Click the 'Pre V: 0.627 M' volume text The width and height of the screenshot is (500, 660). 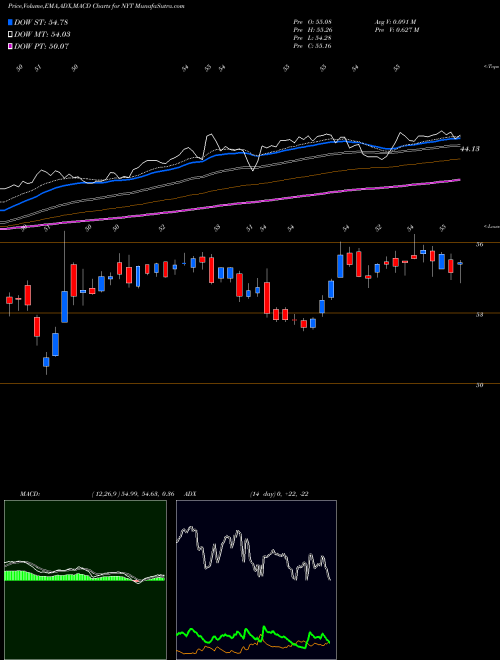pyautogui.click(x=397, y=30)
